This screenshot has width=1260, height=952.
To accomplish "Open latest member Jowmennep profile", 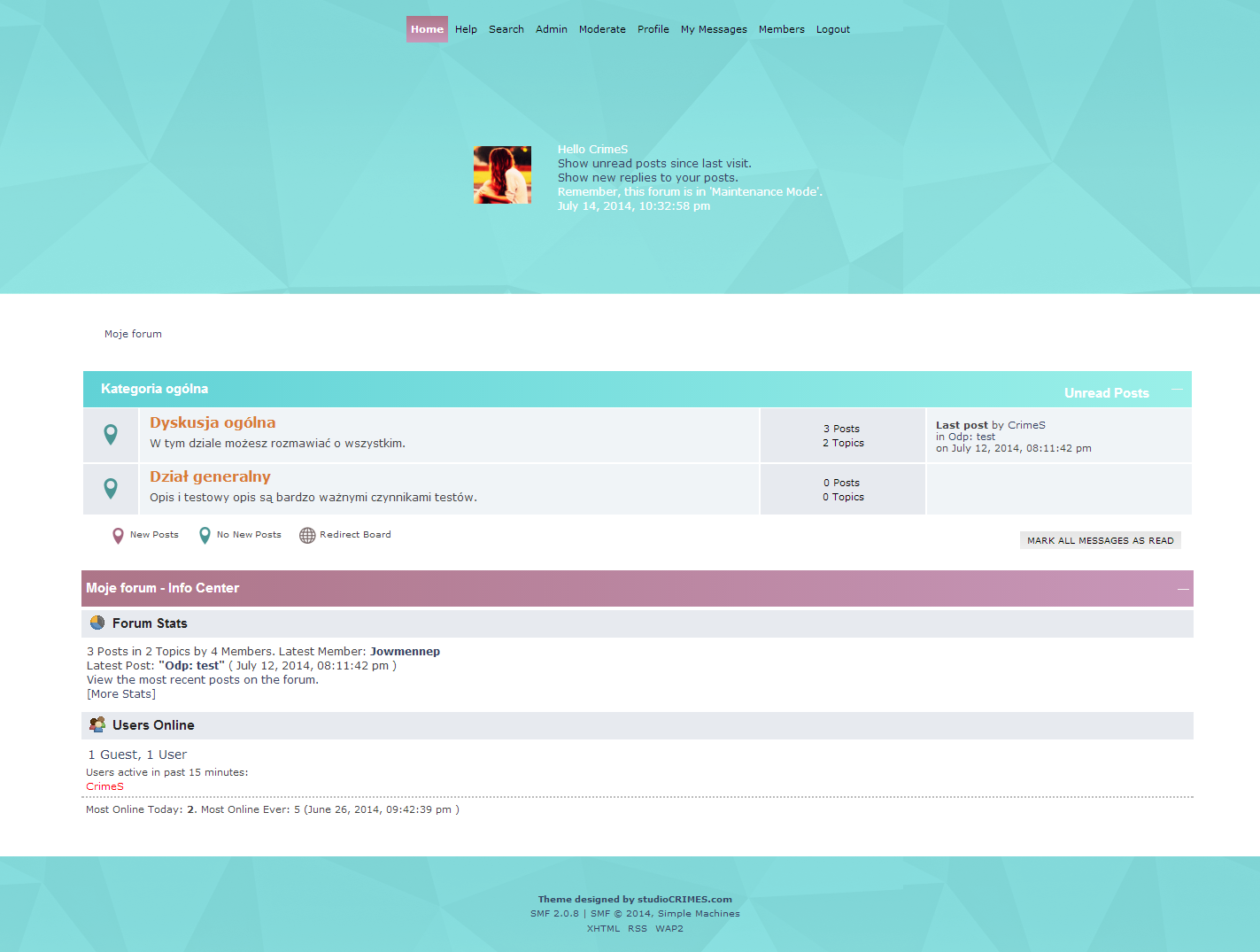I will [405, 651].
